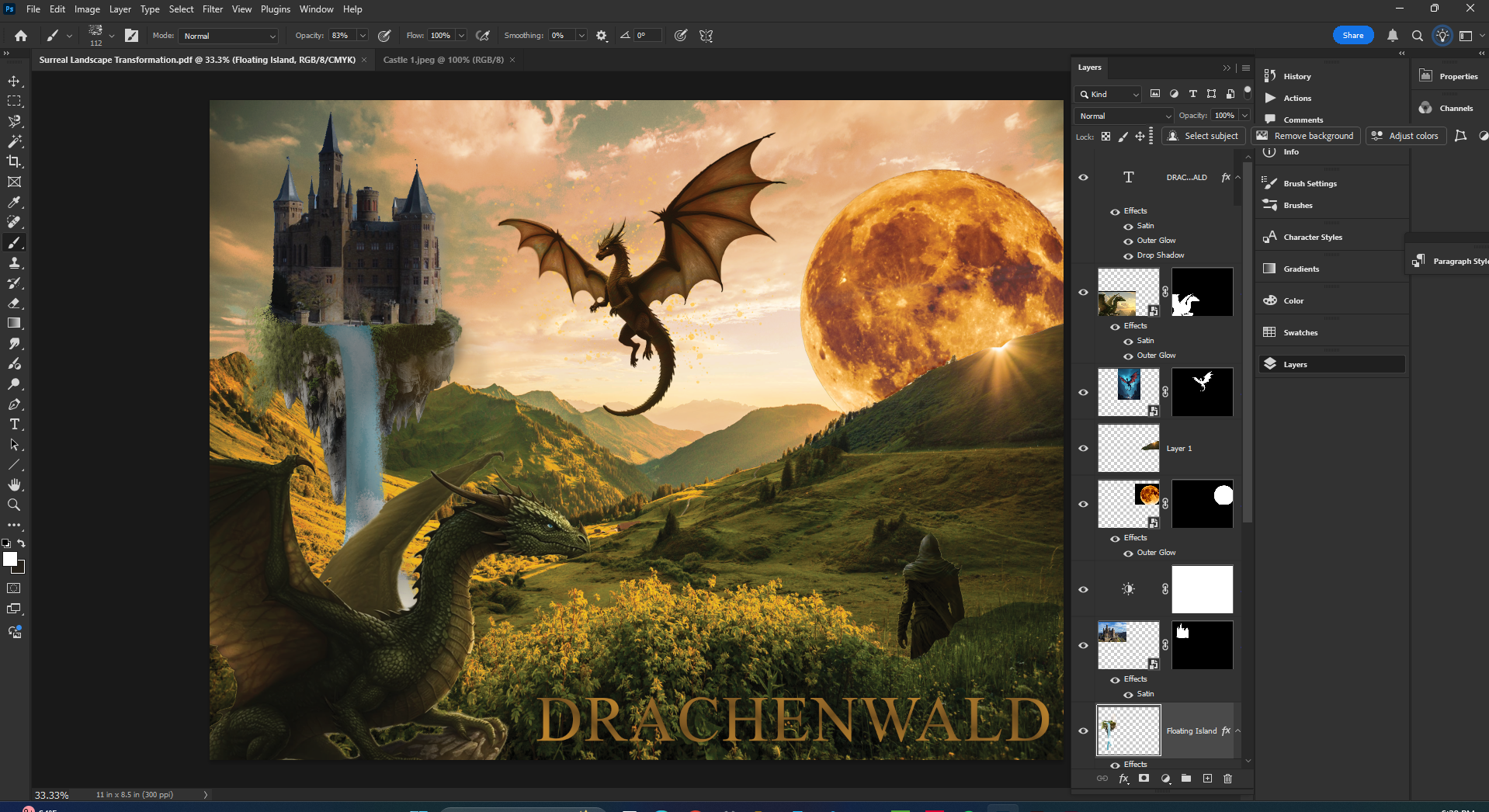Hide the Satin effect on the text layer
Viewport: 1489px width, 812px height.
(1130, 226)
